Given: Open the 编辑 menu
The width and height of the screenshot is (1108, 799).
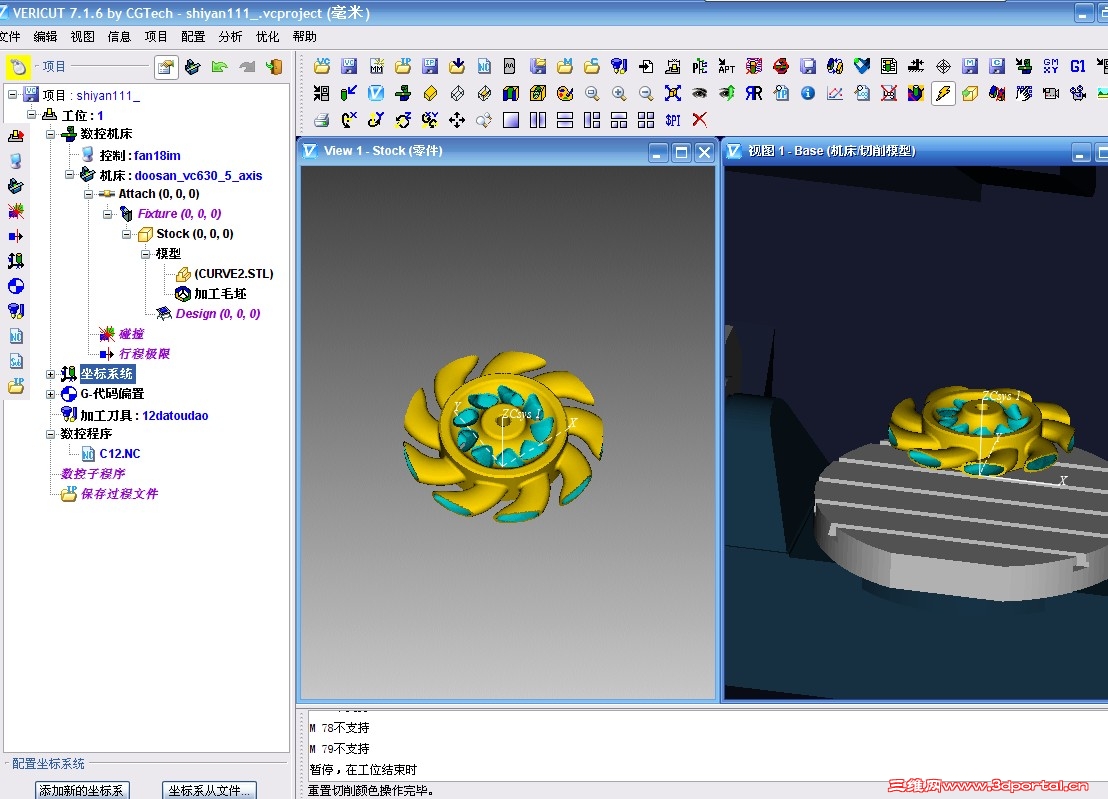Looking at the screenshot, I should [x=45, y=37].
